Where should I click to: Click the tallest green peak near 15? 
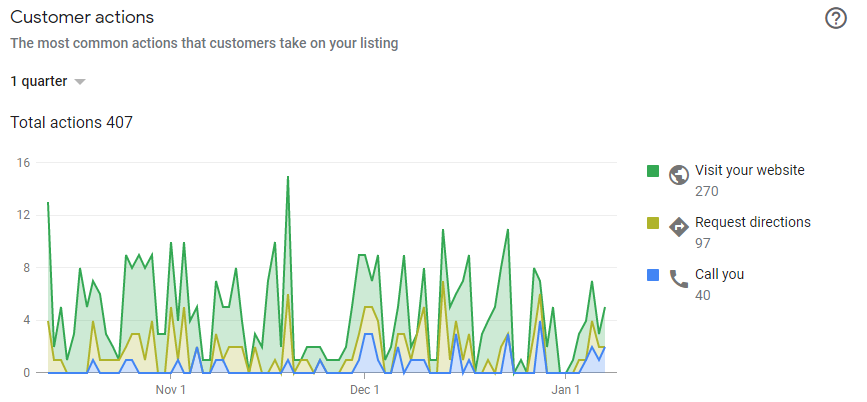click(x=288, y=177)
